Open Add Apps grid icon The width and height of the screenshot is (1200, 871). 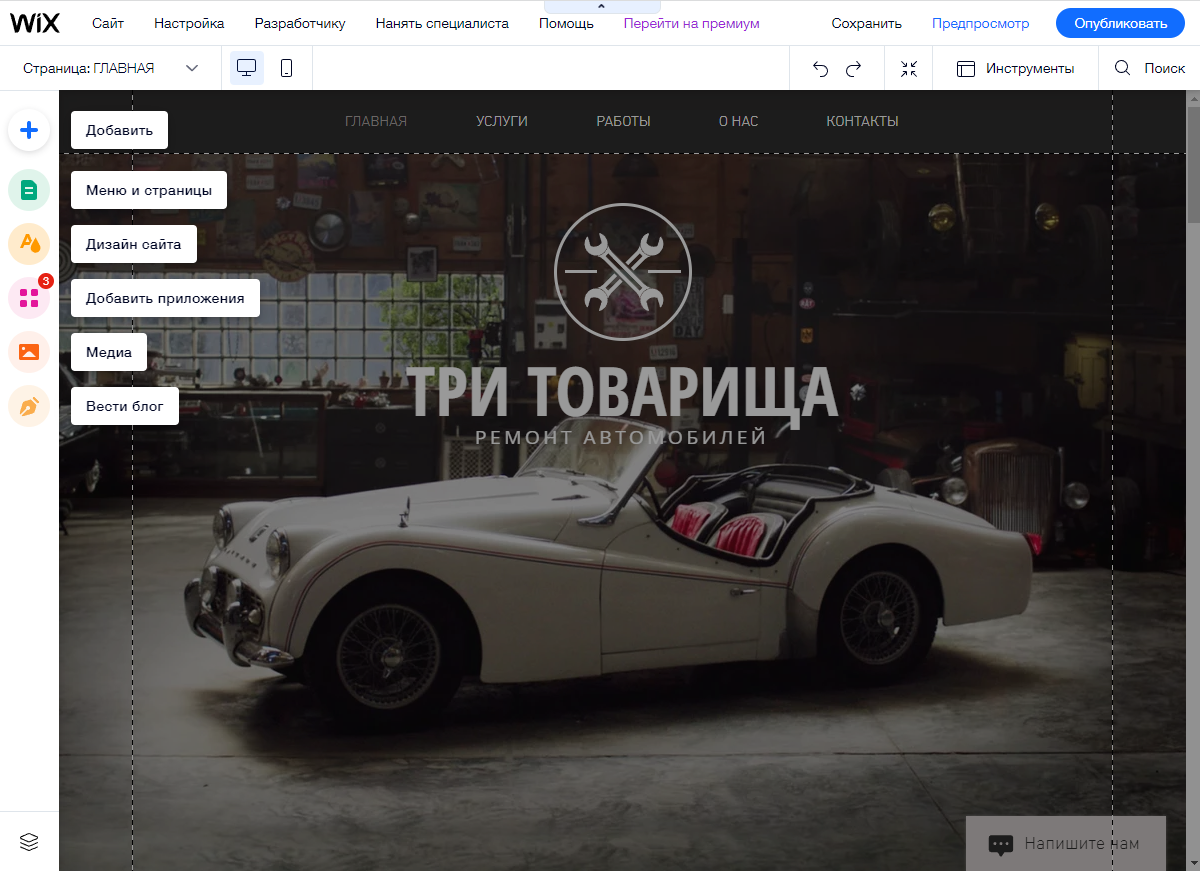click(29, 298)
